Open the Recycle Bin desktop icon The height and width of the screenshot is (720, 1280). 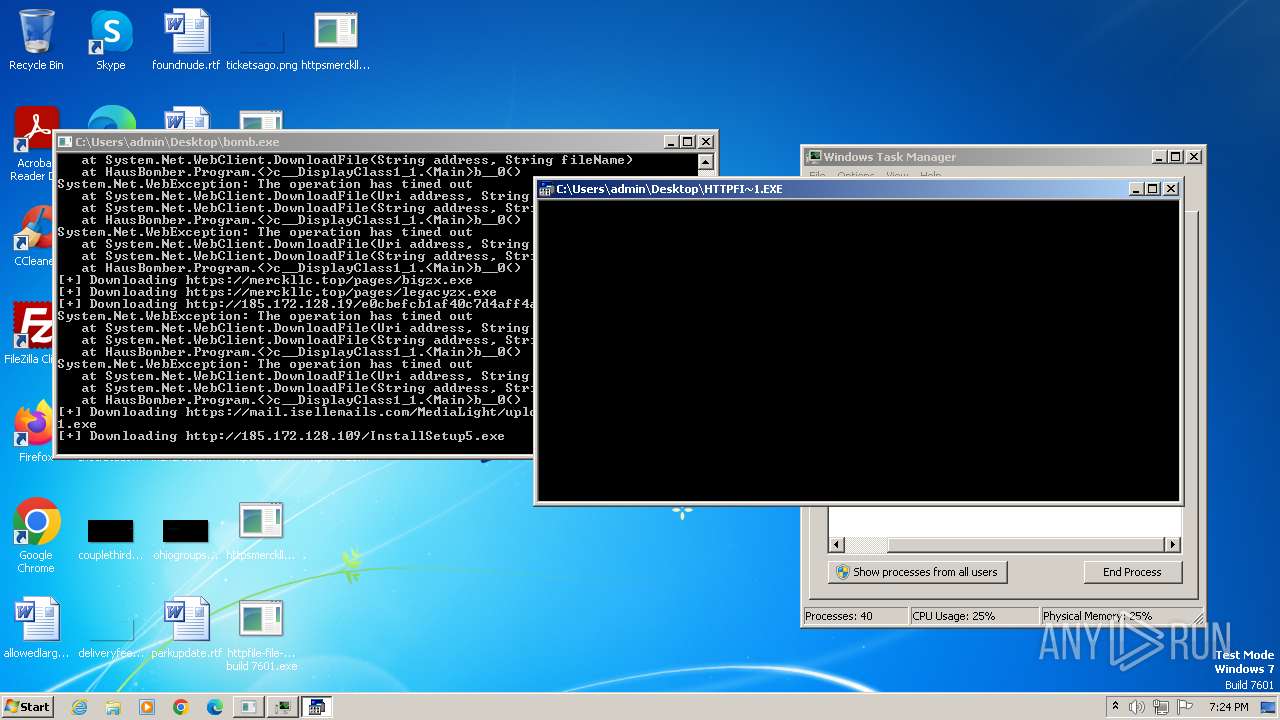pos(36,40)
